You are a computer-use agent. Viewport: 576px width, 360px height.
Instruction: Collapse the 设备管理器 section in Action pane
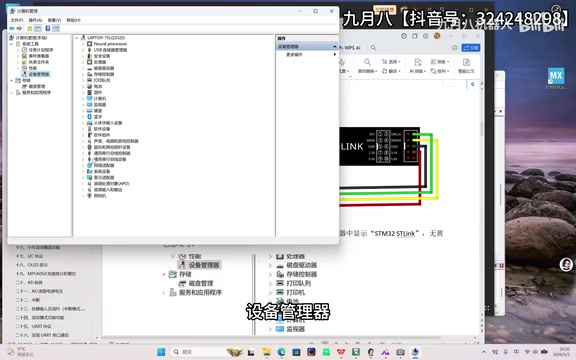click(x=334, y=47)
